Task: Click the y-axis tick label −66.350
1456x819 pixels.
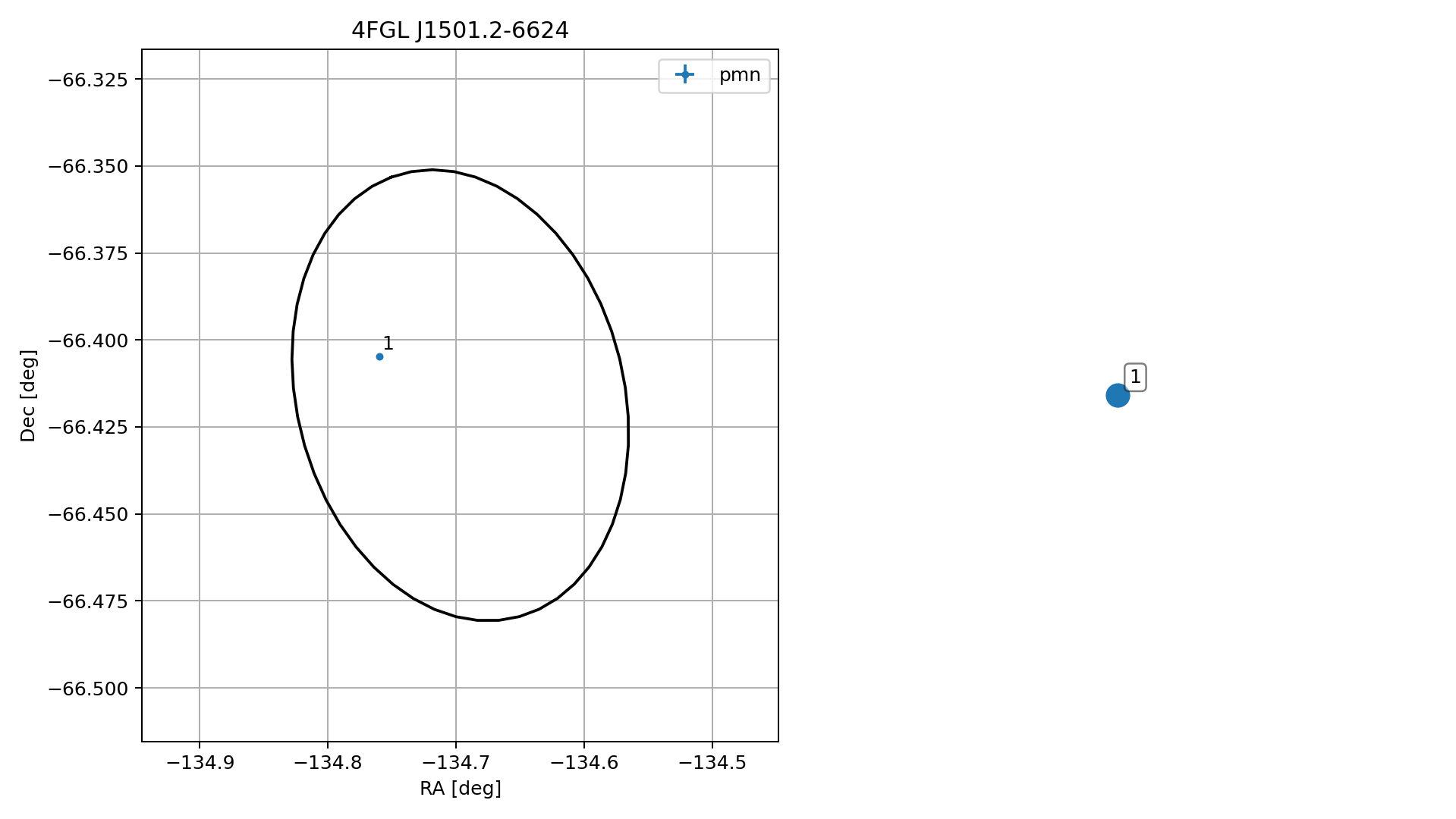Action: point(88,166)
